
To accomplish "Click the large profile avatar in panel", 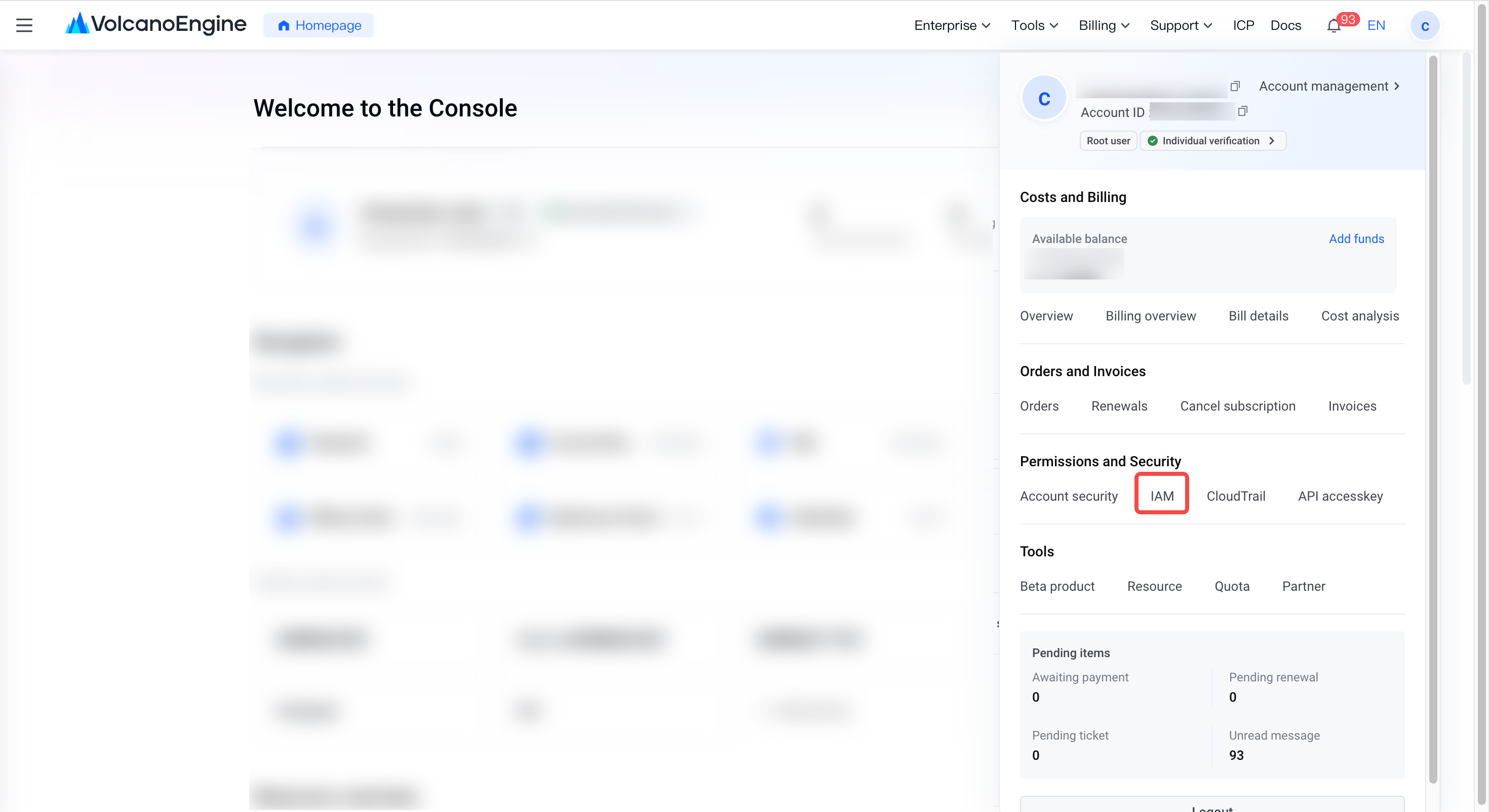I will [1044, 98].
